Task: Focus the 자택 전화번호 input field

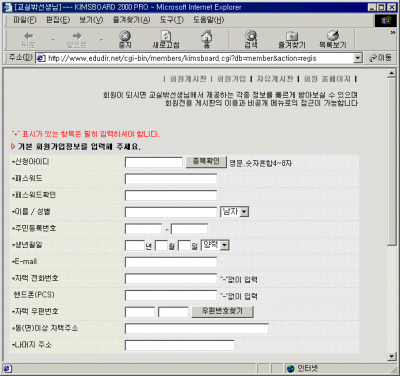Action: click(171, 279)
